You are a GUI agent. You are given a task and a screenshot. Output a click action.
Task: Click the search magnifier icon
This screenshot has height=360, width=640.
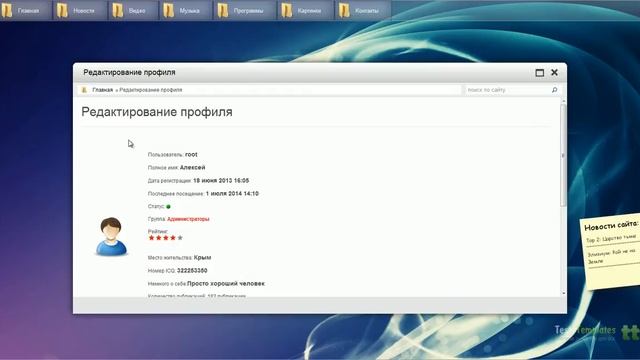coord(554,90)
